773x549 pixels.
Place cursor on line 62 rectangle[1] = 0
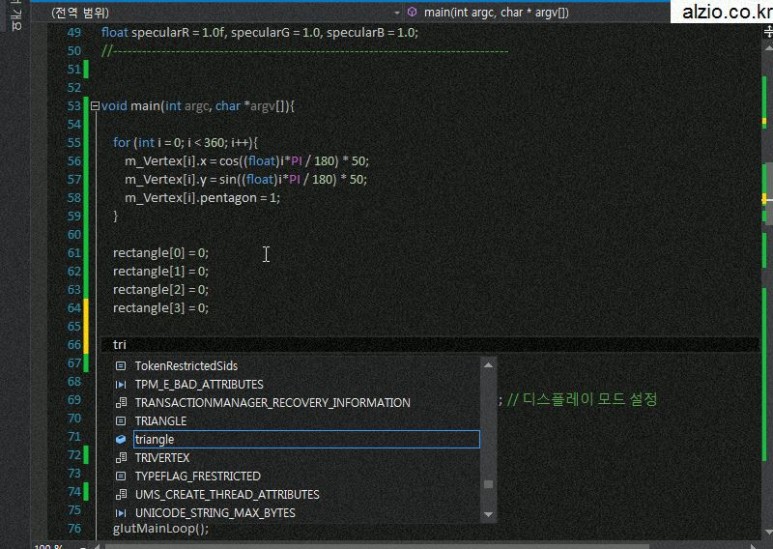tap(161, 271)
